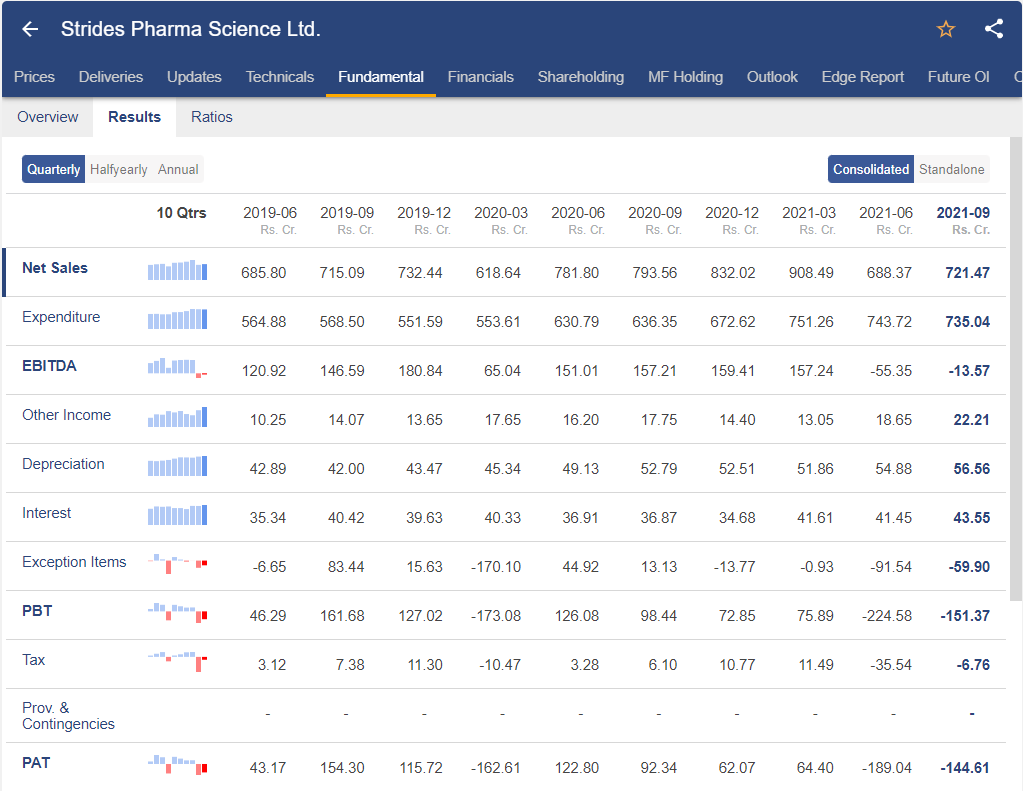Open the Shareholding tab
This screenshot has width=1023, height=791.
pos(581,77)
